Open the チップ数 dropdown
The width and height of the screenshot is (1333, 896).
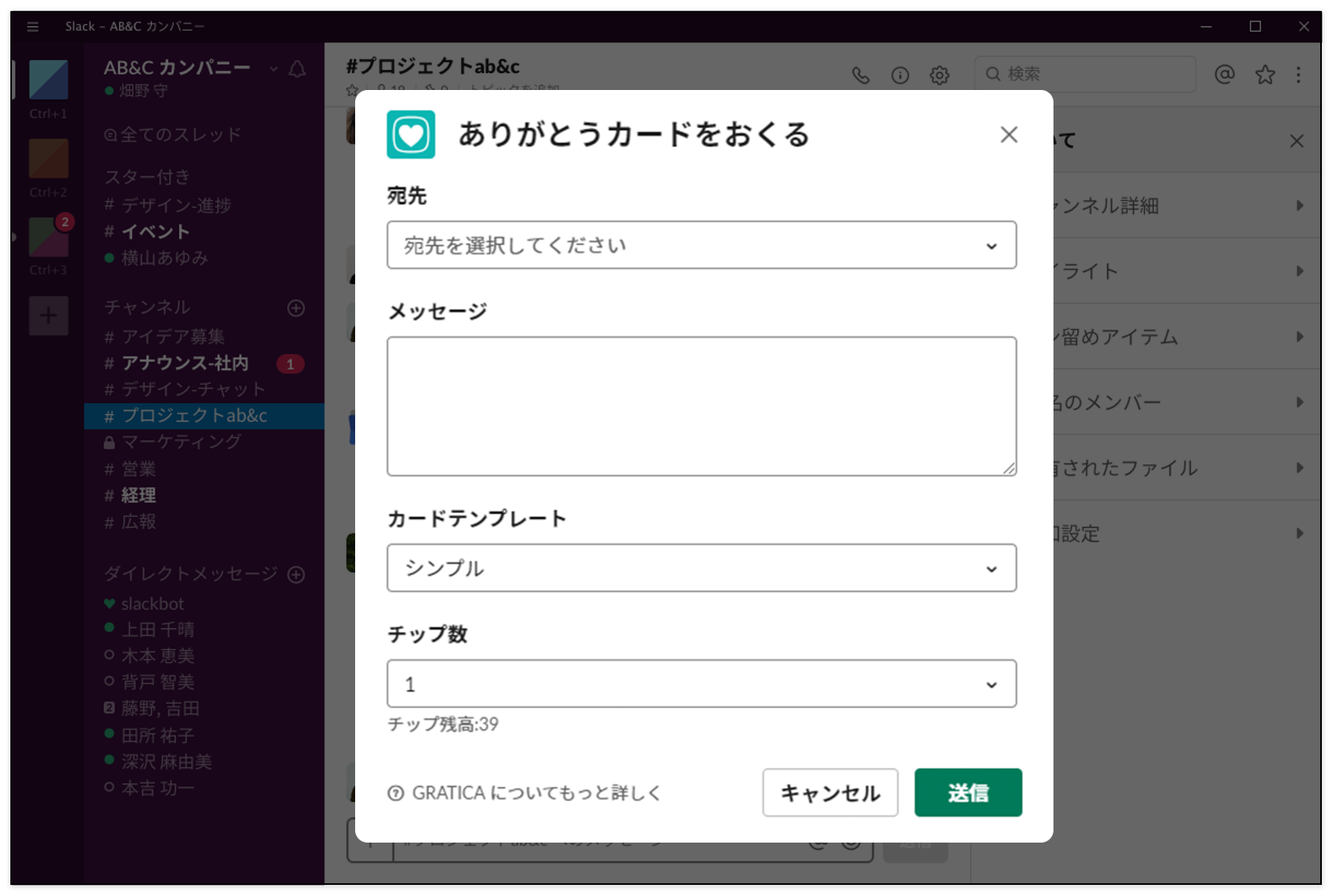[701, 683]
